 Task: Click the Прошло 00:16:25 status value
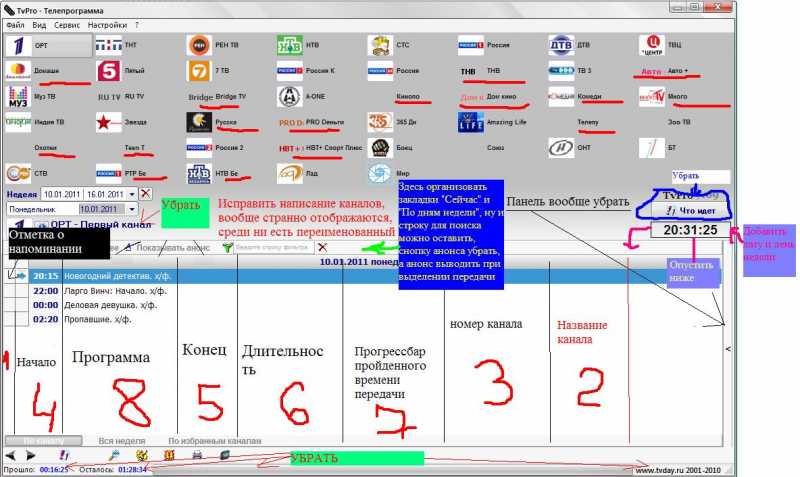coord(54,469)
